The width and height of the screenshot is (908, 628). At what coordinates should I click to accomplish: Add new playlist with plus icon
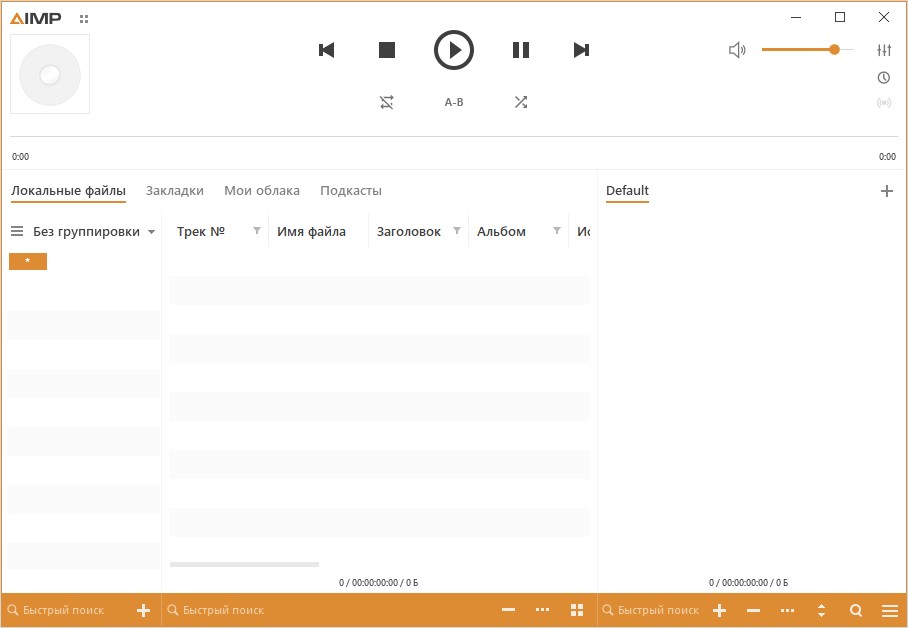(887, 191)
